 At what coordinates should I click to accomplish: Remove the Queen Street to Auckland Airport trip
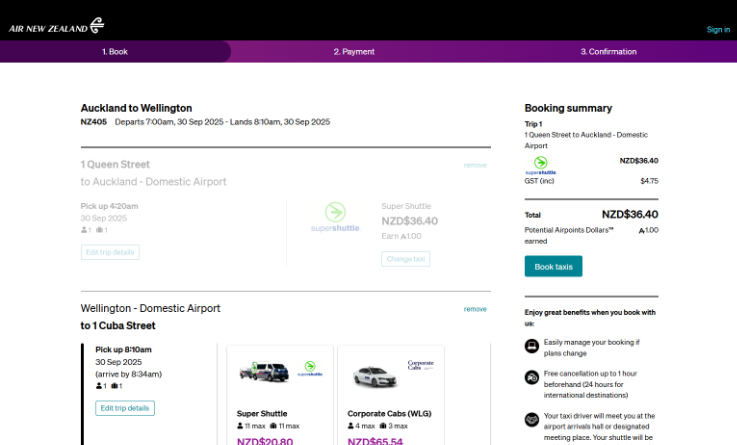475,165
